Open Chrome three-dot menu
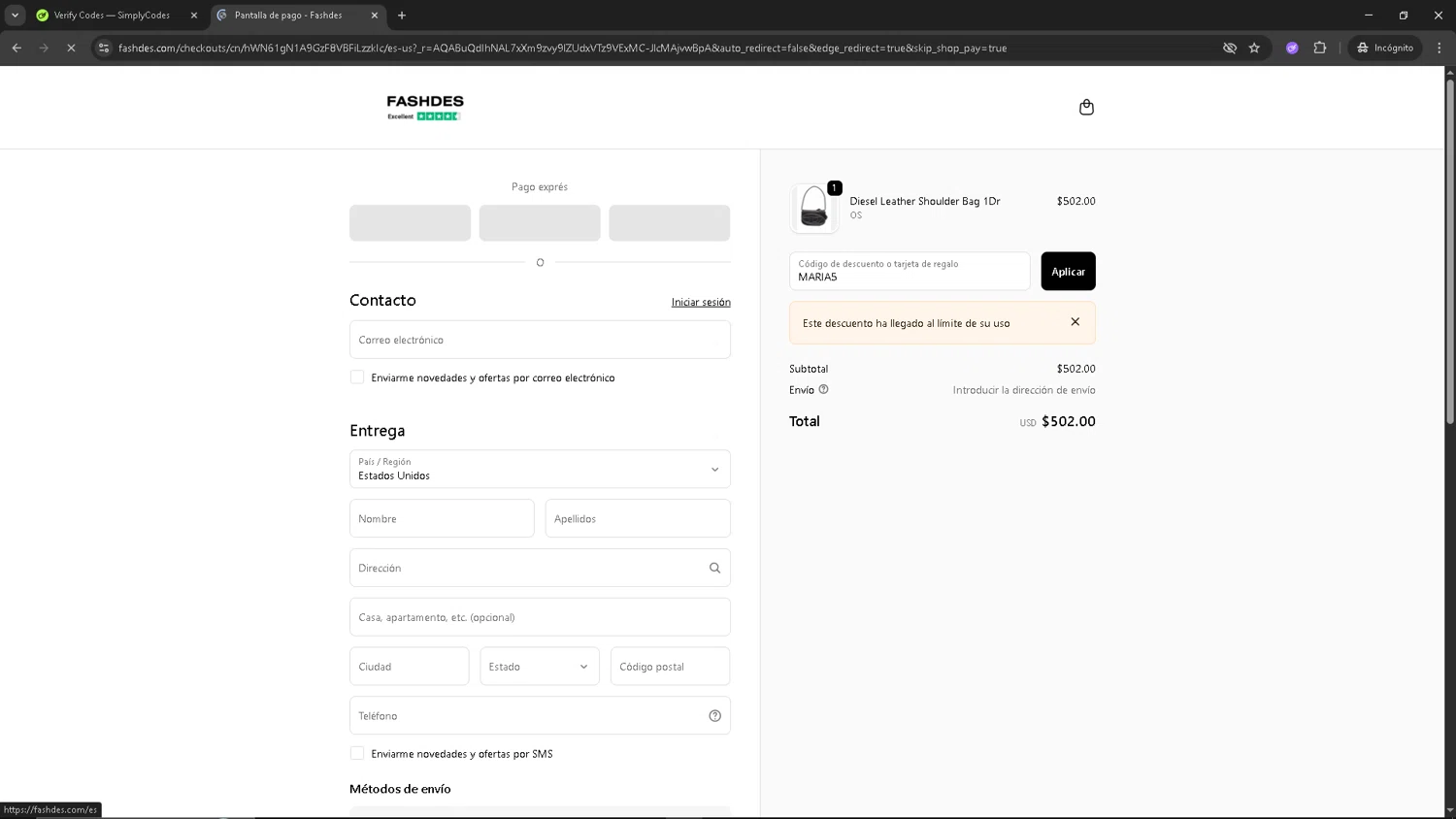This screenshot has width=1456, height=819. pyautogui.click(x=1439, y=48)
